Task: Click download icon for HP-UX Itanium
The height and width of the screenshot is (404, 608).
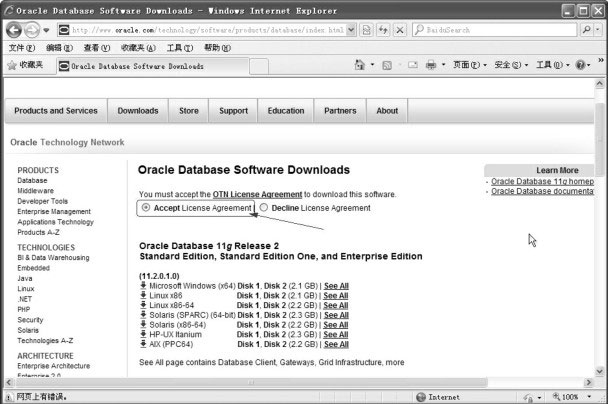Action: pyautogui.click(x=143, y=334)
